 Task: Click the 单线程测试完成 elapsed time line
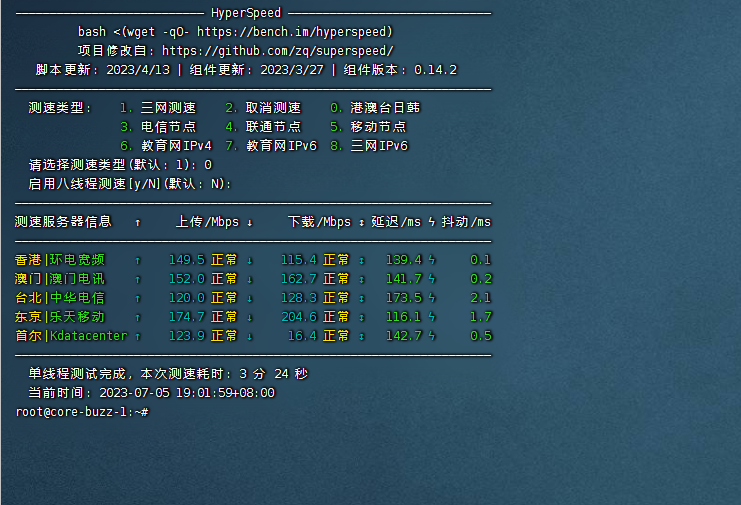pyautogui.click(x=168, y=374)
